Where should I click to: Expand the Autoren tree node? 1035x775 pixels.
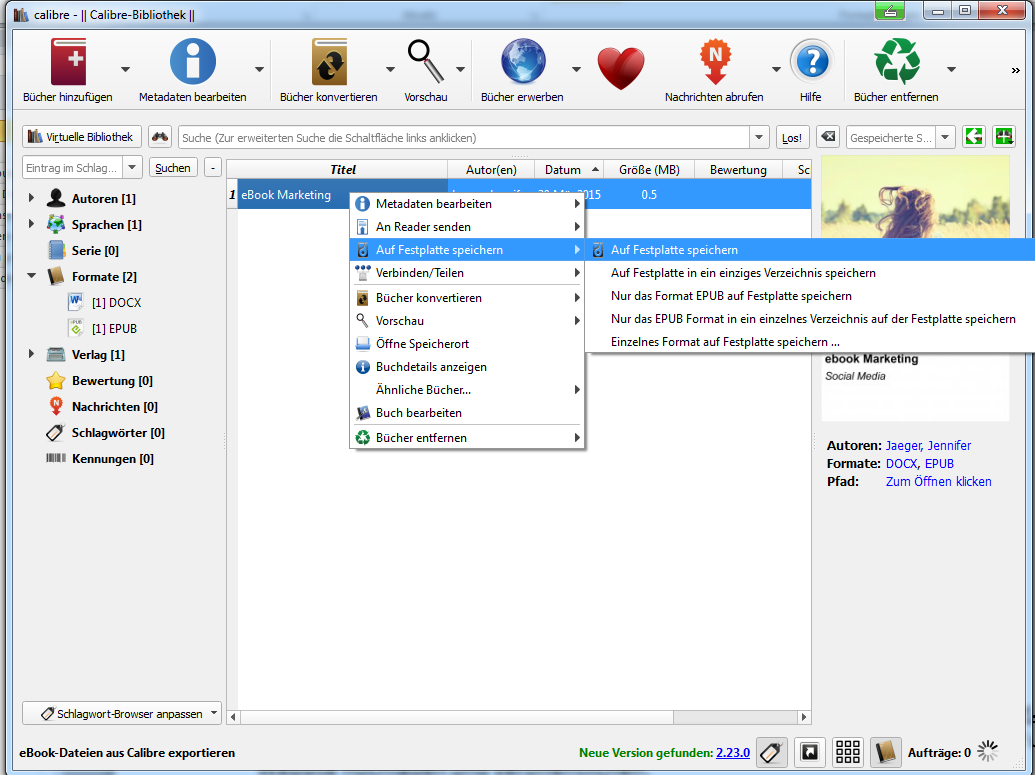click(31, 199)
